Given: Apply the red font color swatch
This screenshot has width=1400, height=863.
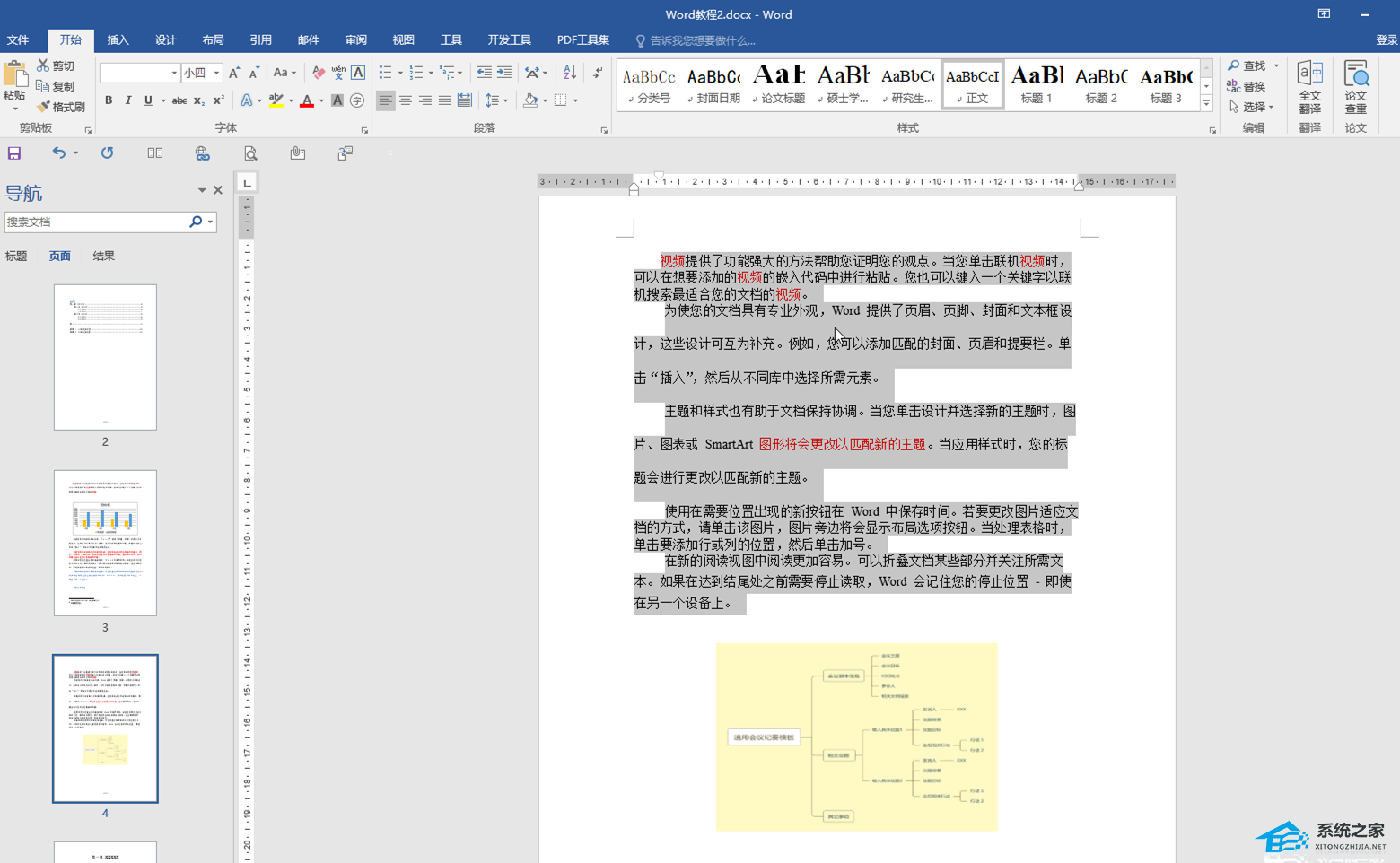Looking at the screenshot, I should click(307, 100).
